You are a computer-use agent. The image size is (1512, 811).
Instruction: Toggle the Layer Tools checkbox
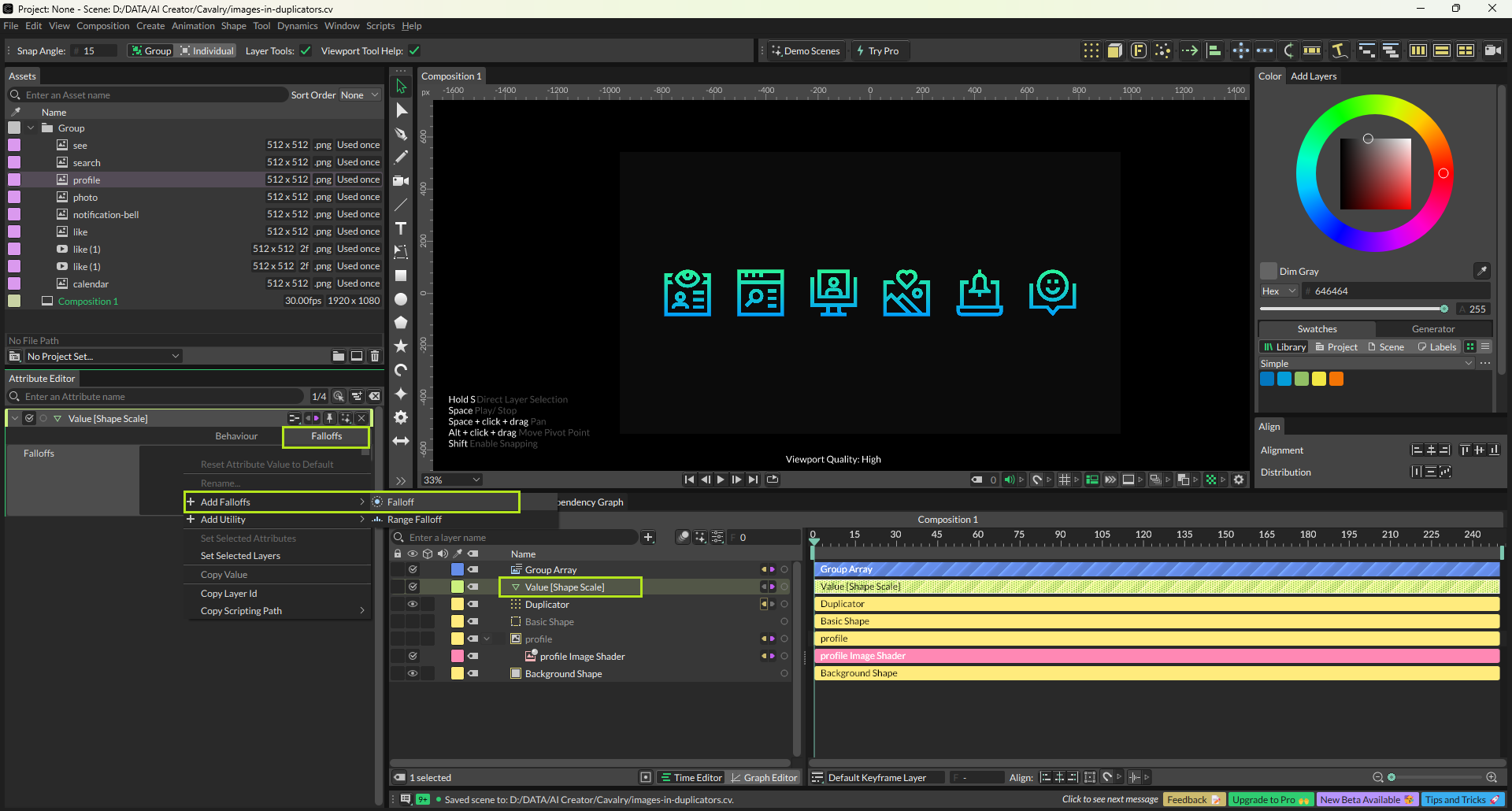[x=306, y=51]
